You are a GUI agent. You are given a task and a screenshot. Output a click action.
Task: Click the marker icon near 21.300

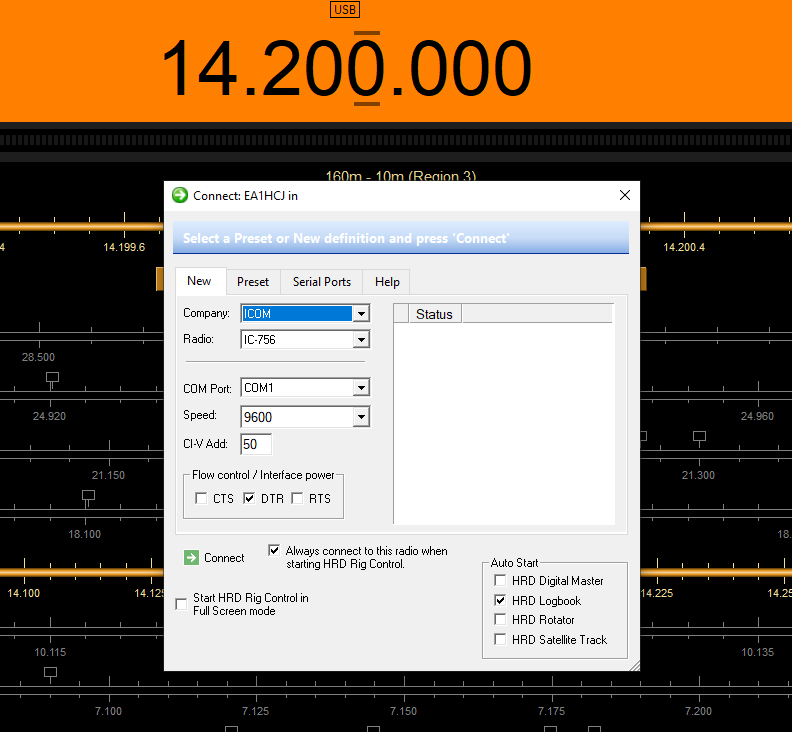pos(699,436)
